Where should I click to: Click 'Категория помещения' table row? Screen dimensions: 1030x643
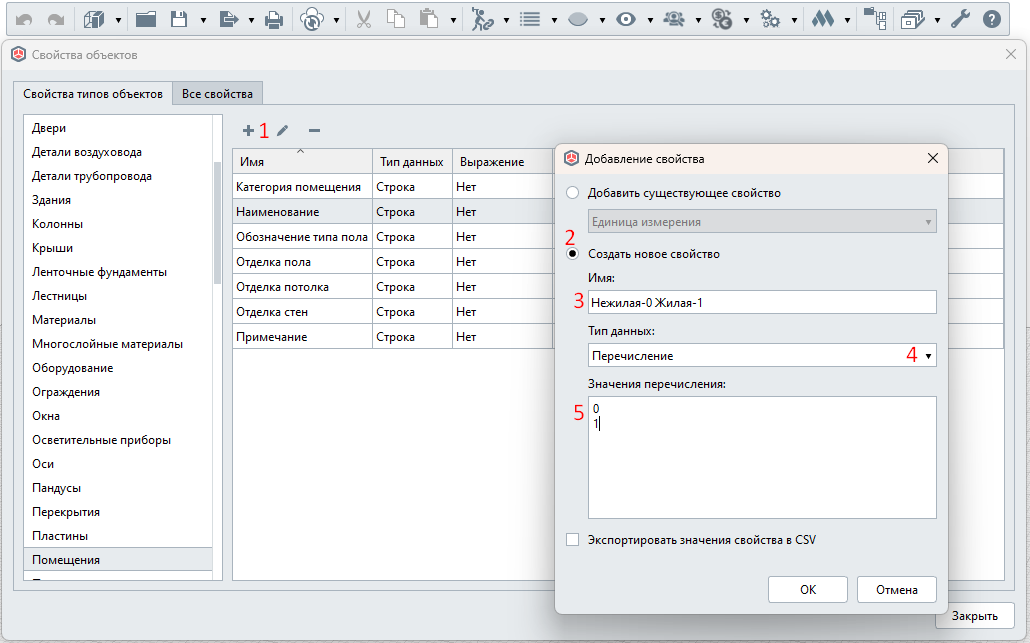394,187
